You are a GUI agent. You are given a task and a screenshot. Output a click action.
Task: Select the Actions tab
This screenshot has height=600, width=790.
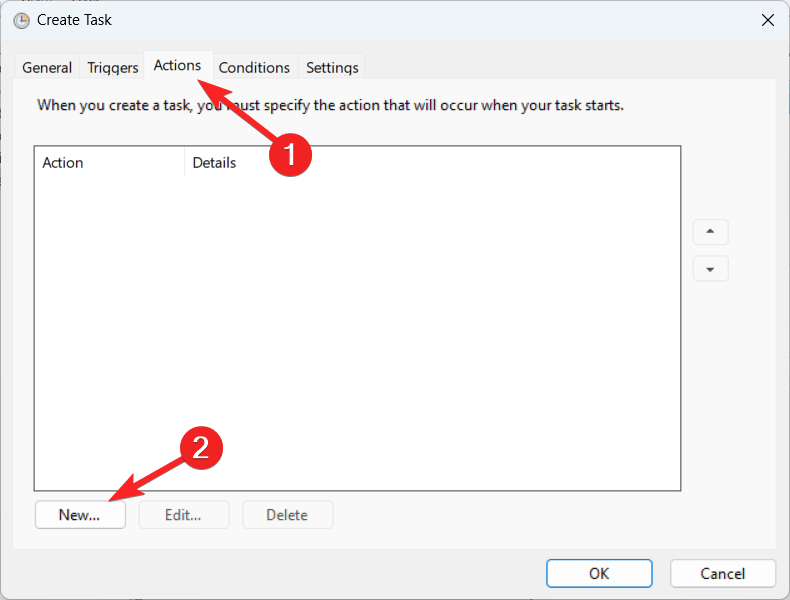[x=177, y=66]
